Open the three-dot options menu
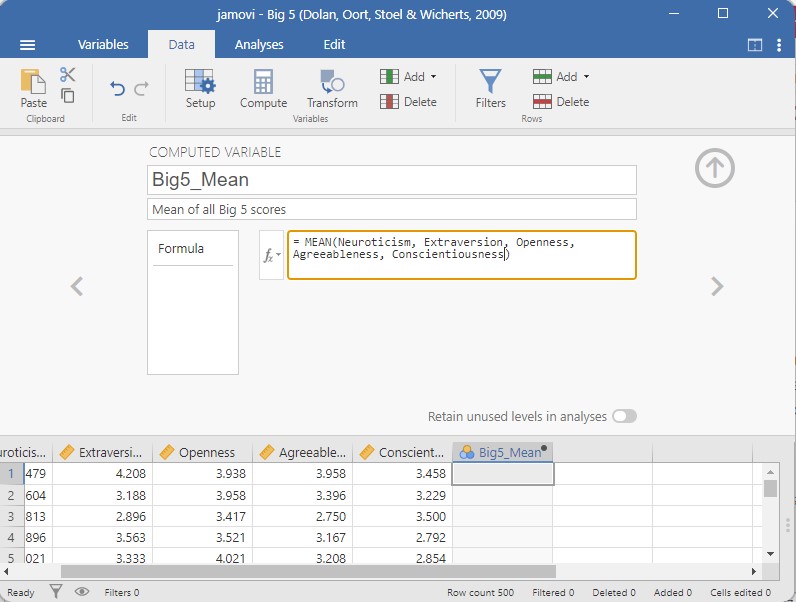Viewport: 796px width, 602px height. tap(779, 45)
